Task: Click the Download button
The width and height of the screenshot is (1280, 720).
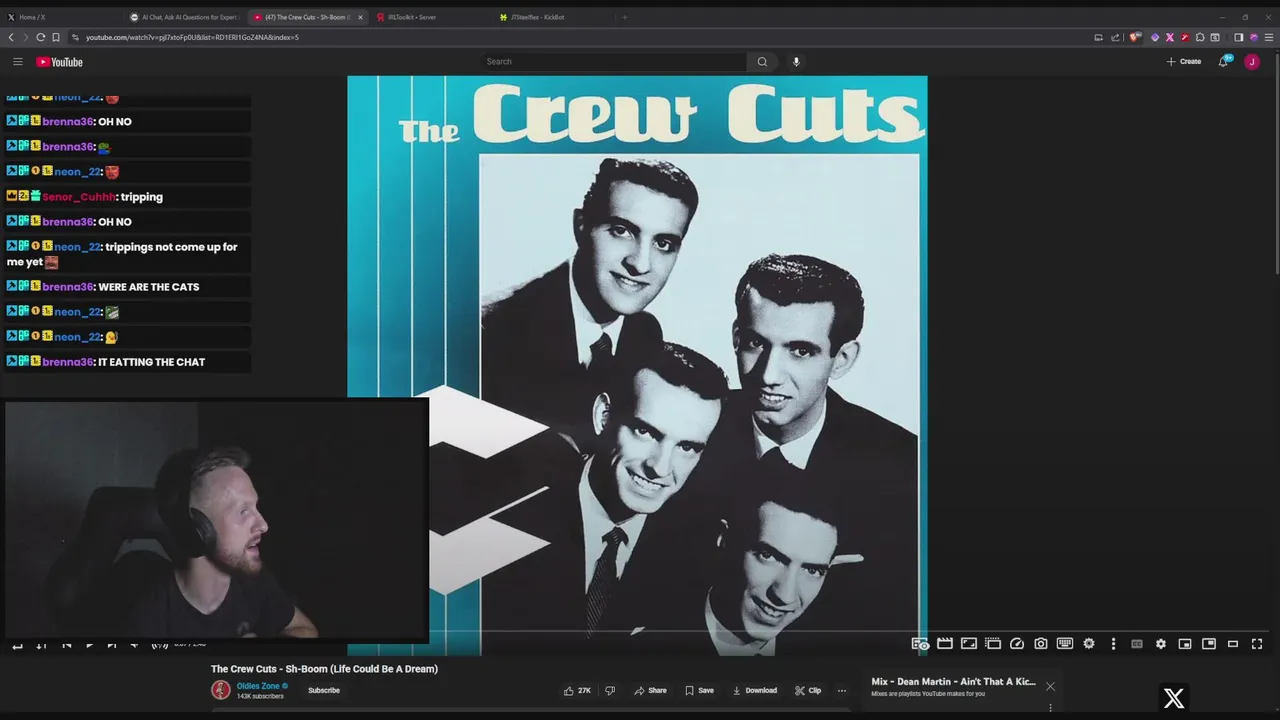Action: (754, 690)
